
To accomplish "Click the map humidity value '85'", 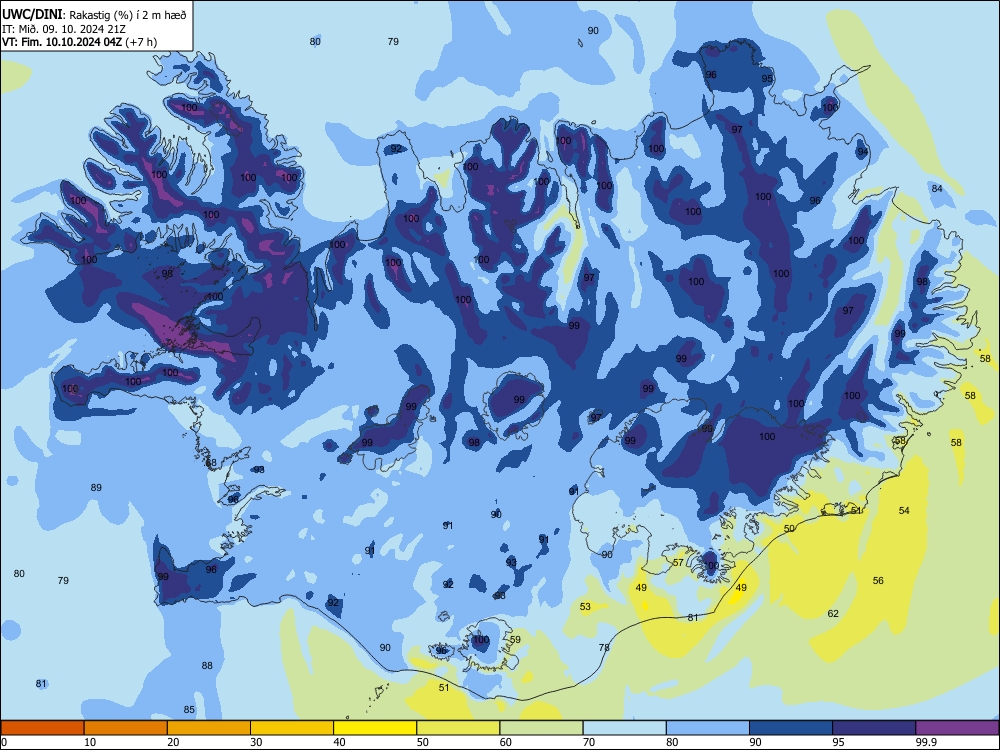I will coord(189,710).
